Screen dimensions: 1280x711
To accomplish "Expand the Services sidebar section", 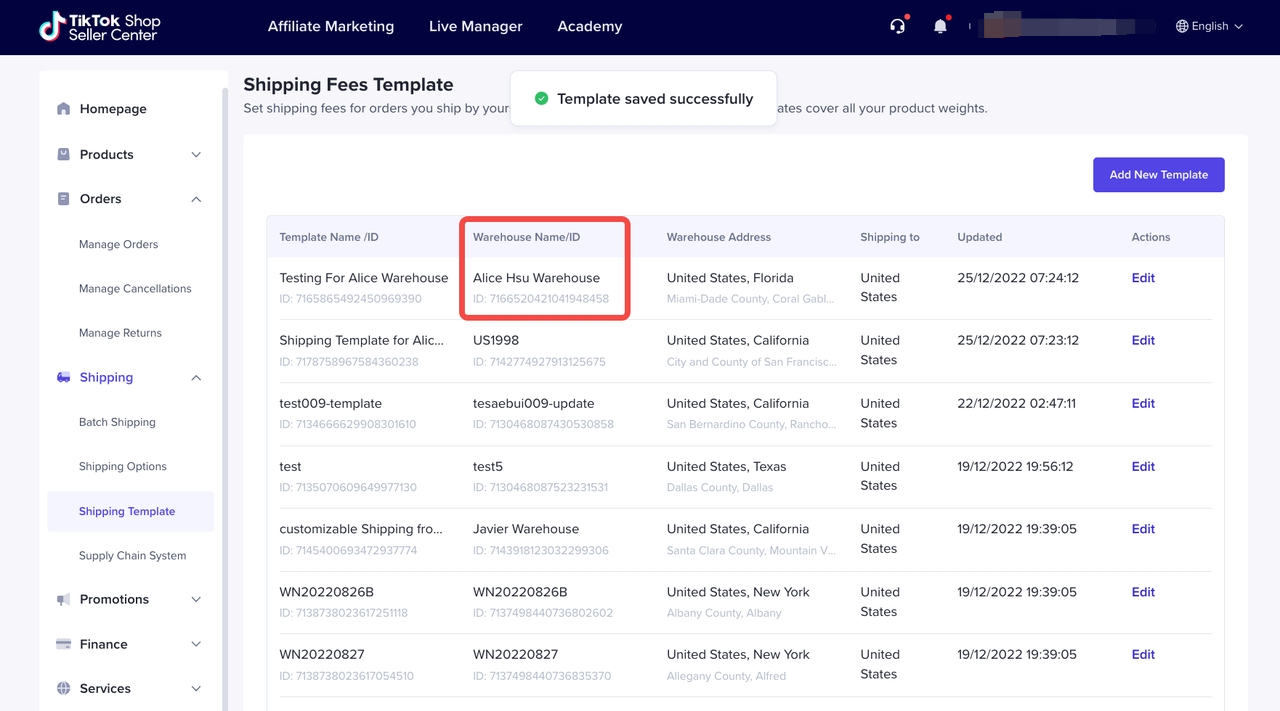I will click(x=196, y=689).
